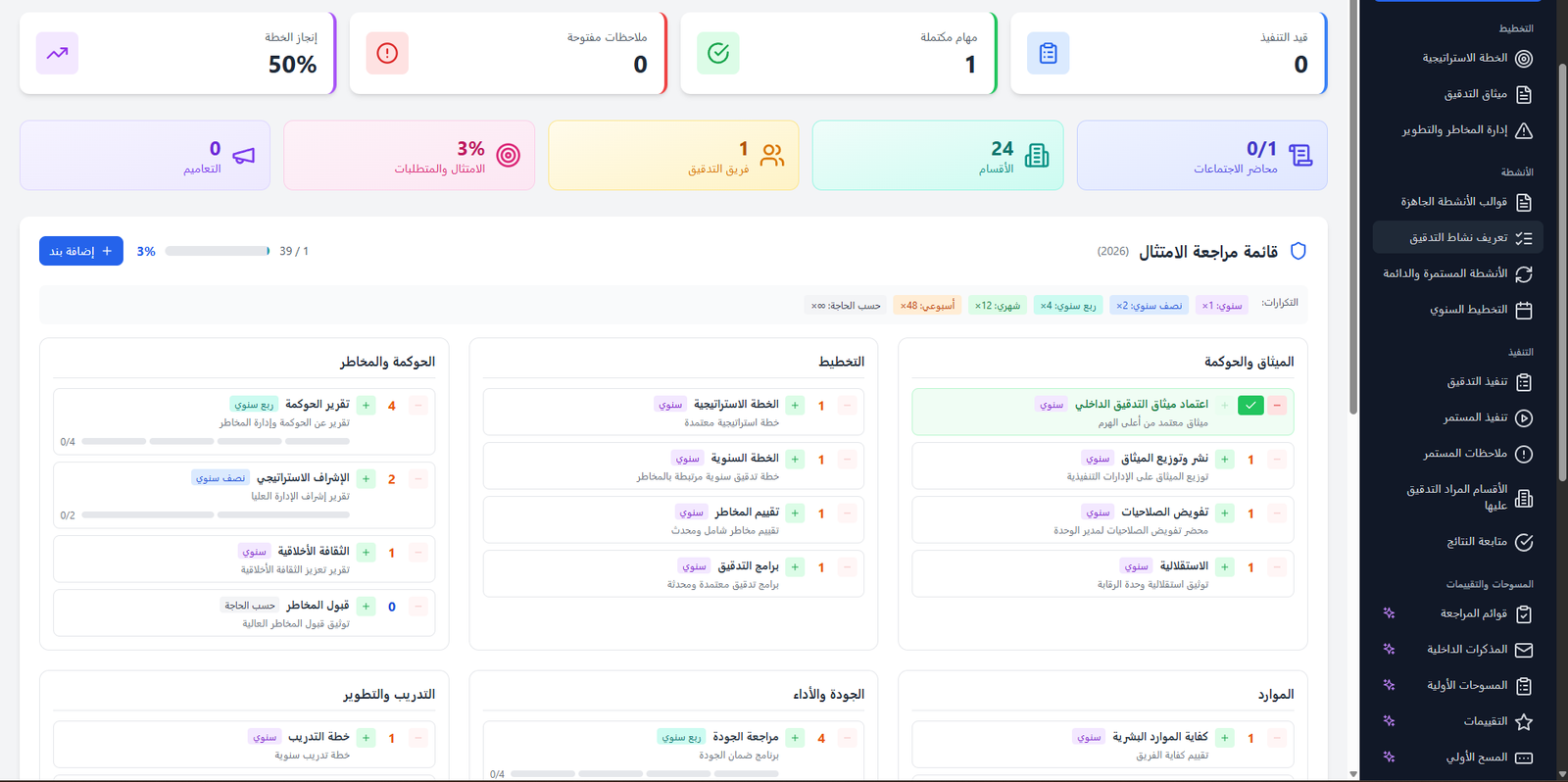
Task: Increase count with plus on قبول المخاطر
Action: tap(366, 607)
